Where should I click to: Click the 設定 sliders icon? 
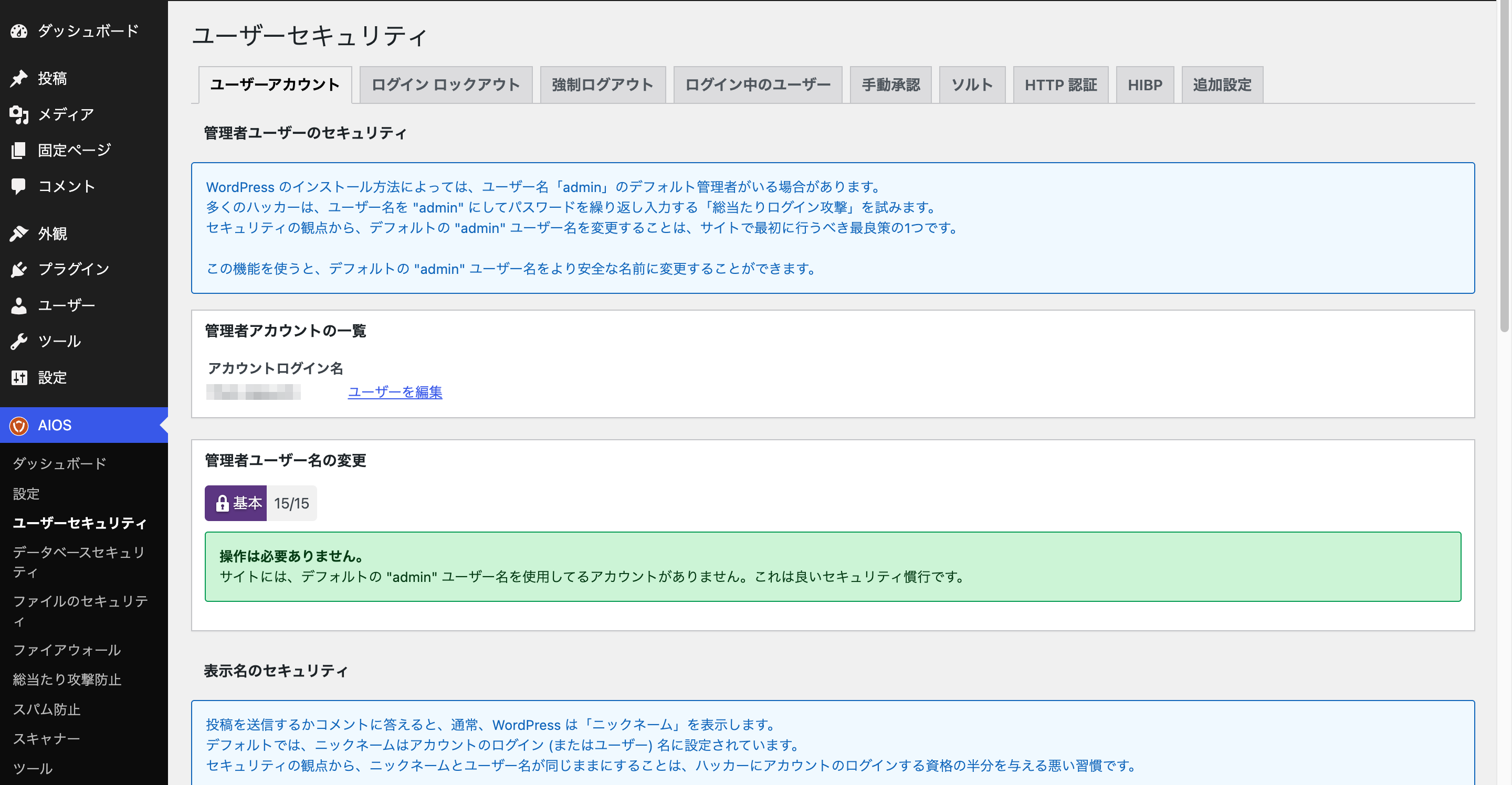tap(19, 377)
